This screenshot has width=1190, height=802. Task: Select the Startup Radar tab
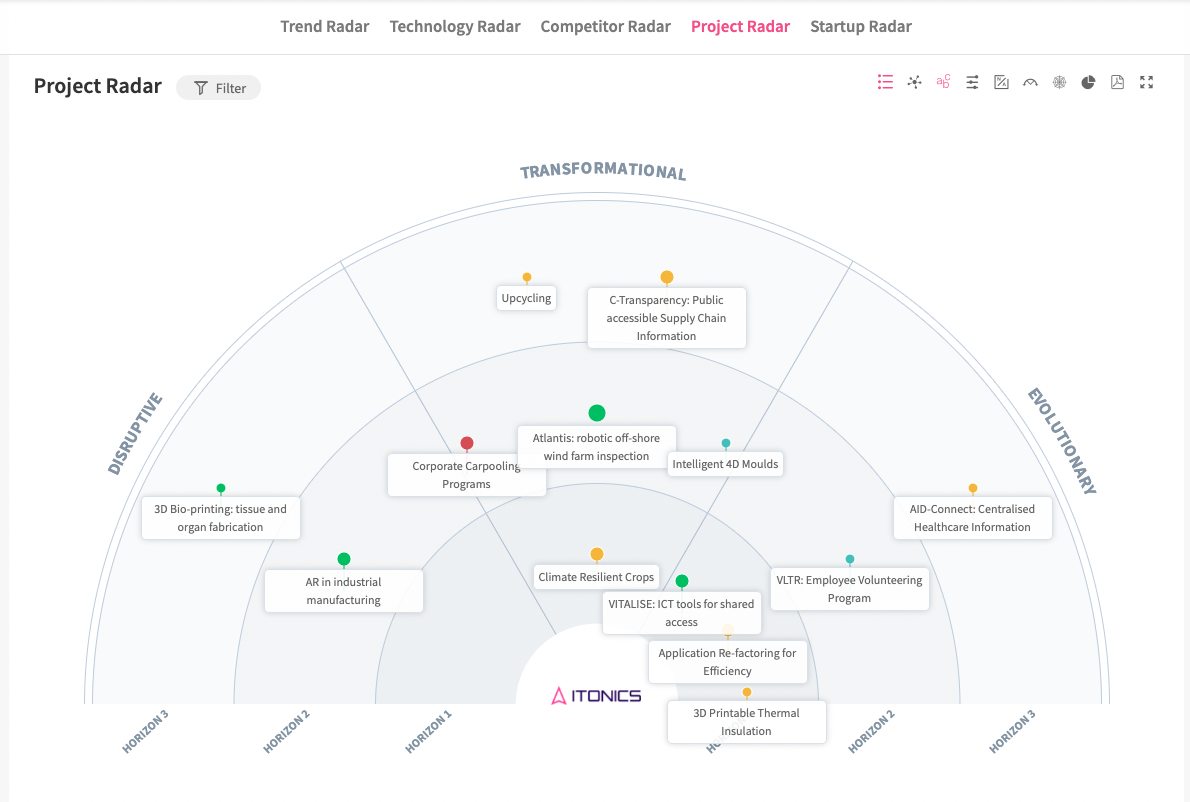pos(861,27)
